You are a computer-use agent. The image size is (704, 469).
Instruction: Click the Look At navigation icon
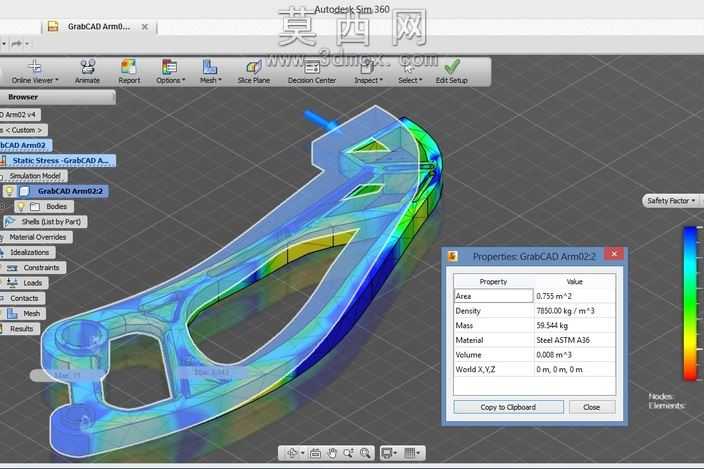[x=316, y=453]
